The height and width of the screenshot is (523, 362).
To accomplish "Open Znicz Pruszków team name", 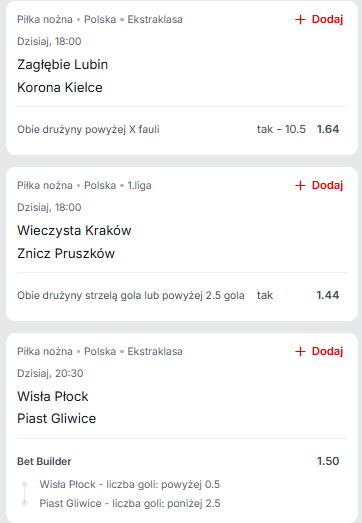I will pos(66,253).
